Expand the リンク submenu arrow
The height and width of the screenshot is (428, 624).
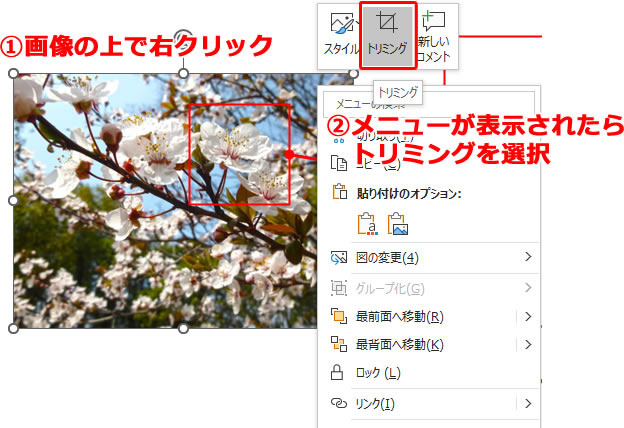click(x=527, y=404)
